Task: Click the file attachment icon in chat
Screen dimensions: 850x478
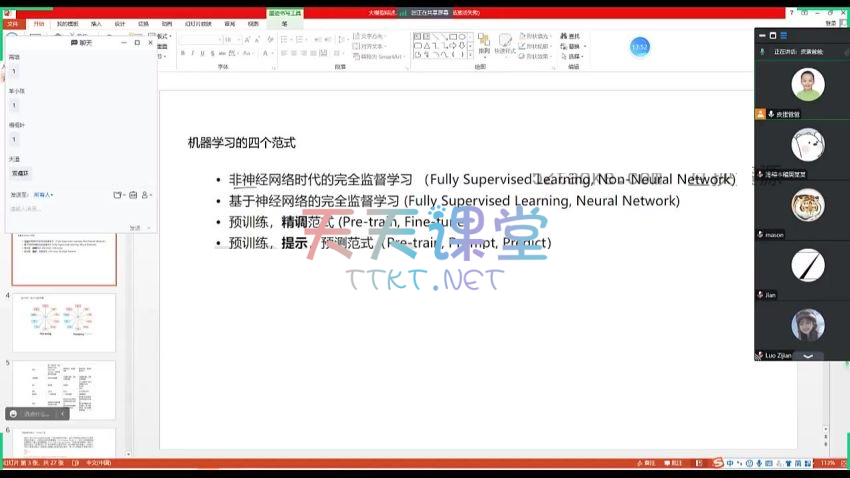Action: coord(118,195)
